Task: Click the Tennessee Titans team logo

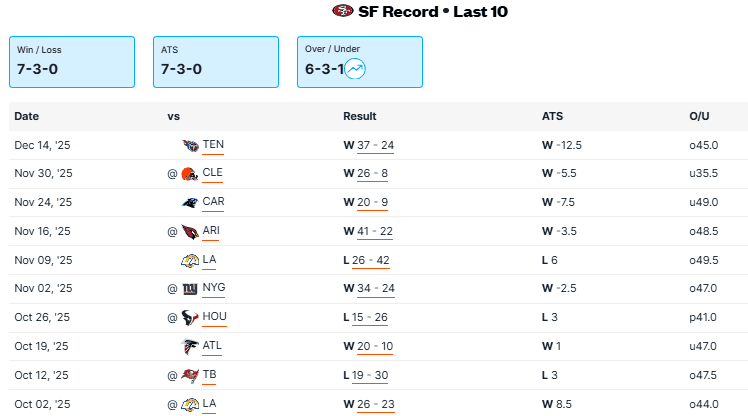Action: click(x=190, y=145)
